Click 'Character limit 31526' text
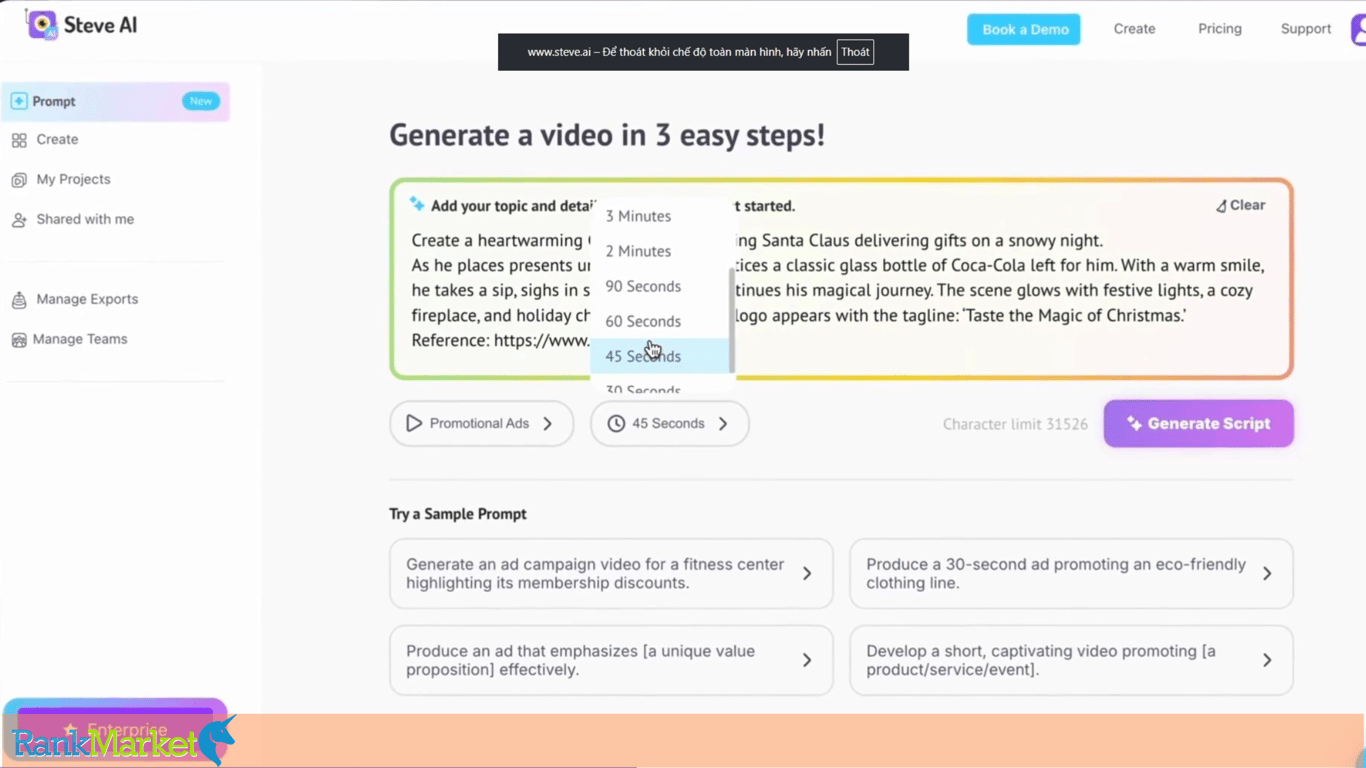Viewport: 1366px width, 768px height. [1015, 424]
